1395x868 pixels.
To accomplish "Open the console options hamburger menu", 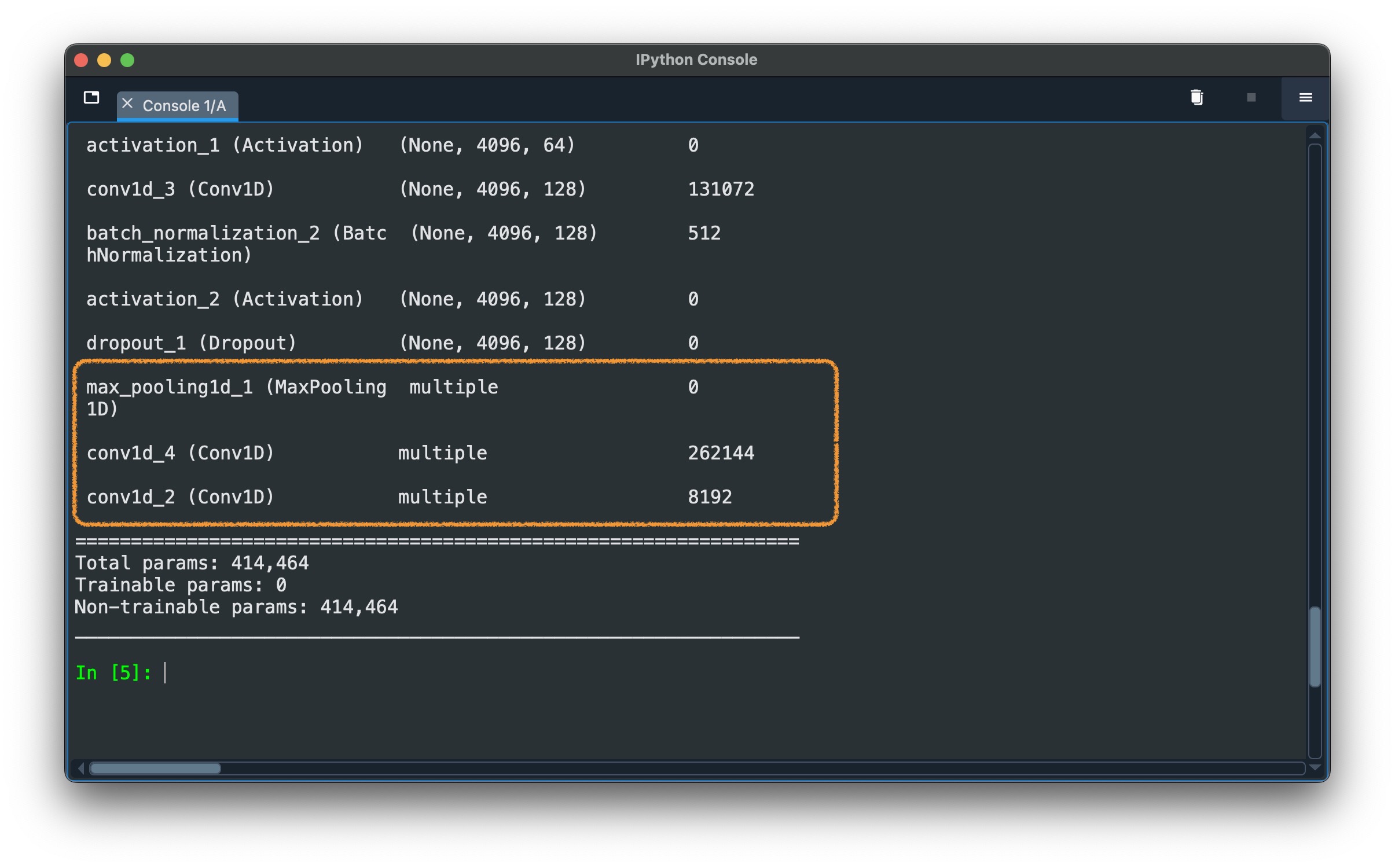I will 1305,97.
